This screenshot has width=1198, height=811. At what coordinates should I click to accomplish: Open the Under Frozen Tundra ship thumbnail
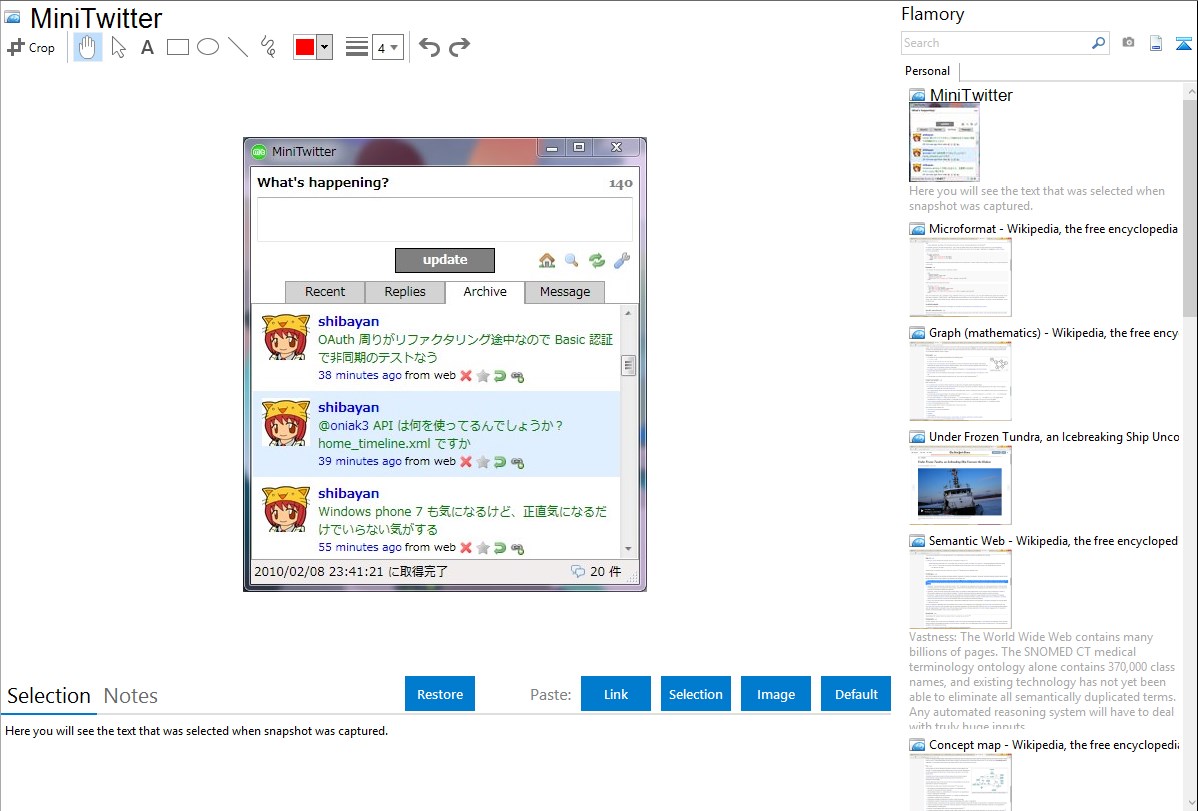pyautogui.click(x=960, y=485)
